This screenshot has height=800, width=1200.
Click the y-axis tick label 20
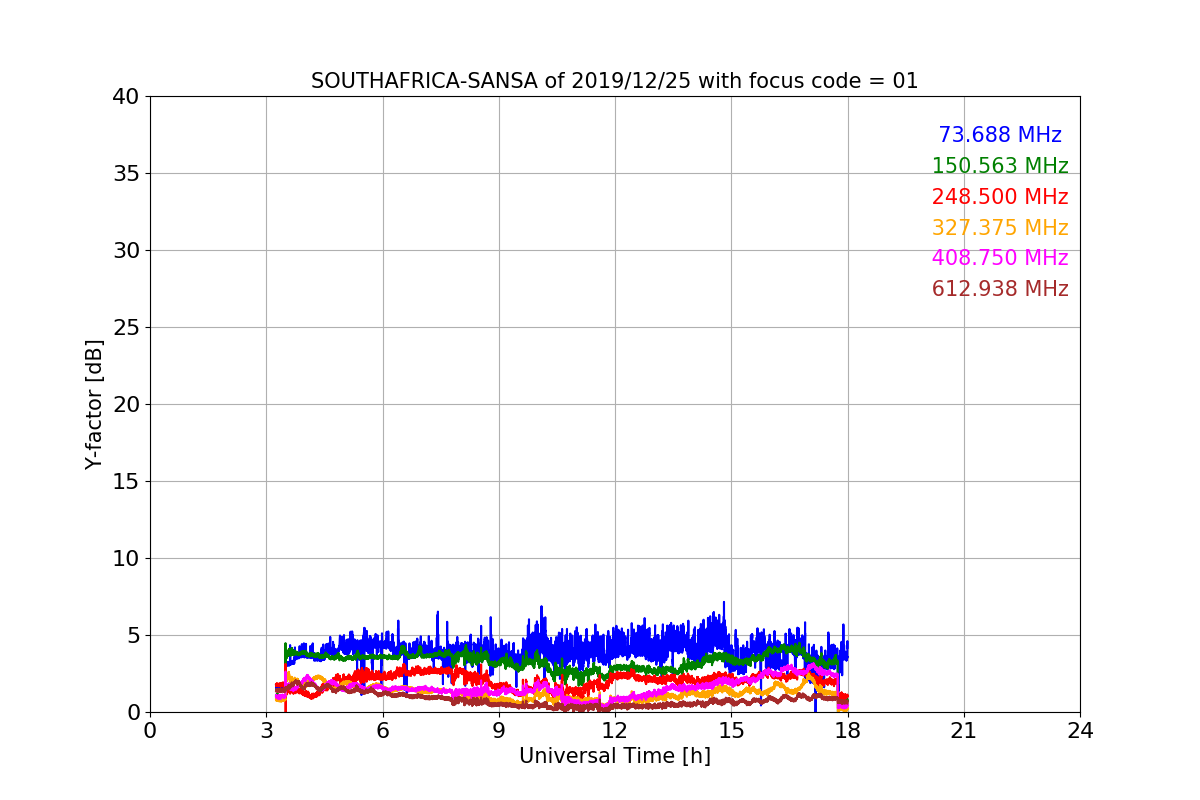coord(126,405)
